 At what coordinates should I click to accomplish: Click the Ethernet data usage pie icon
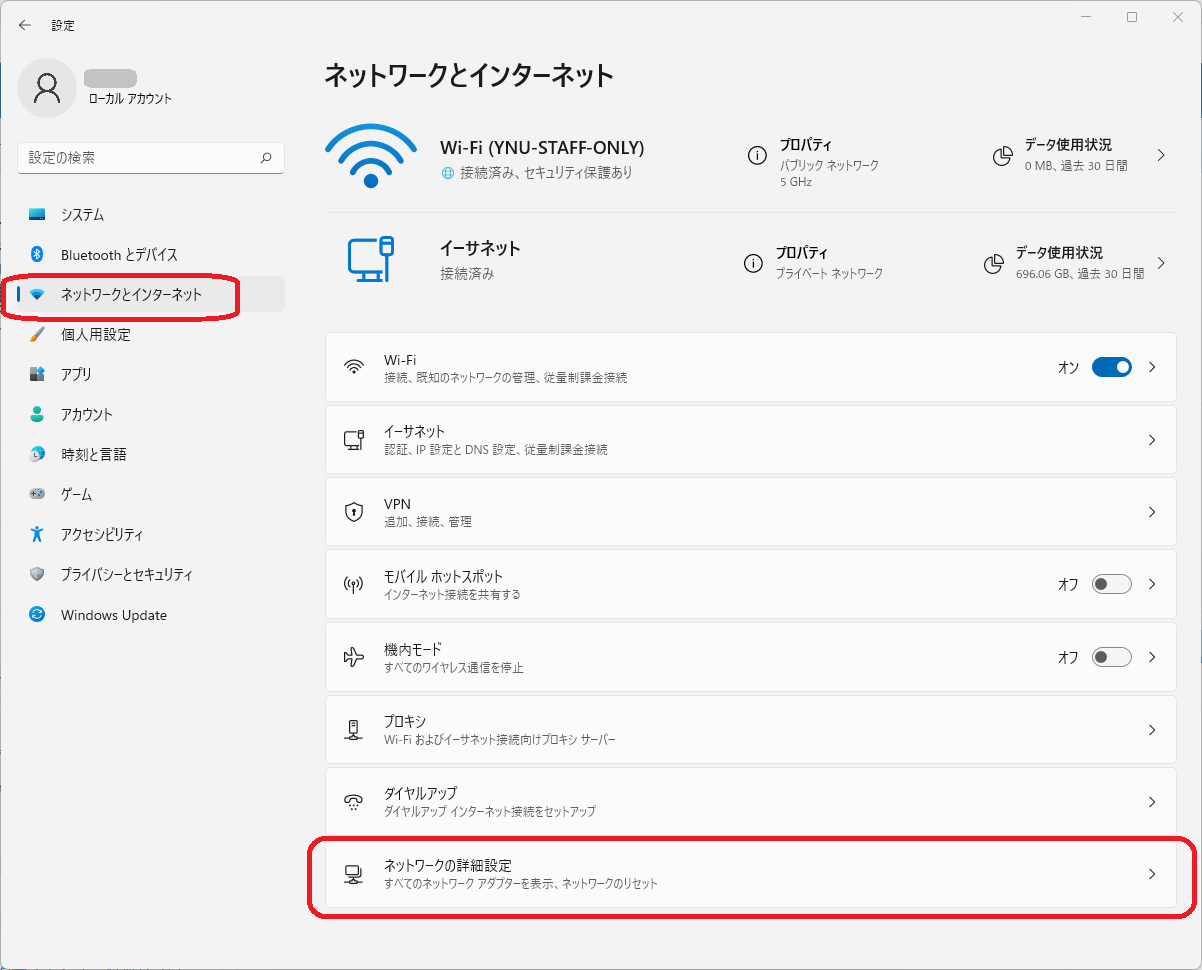coord(993,264)
